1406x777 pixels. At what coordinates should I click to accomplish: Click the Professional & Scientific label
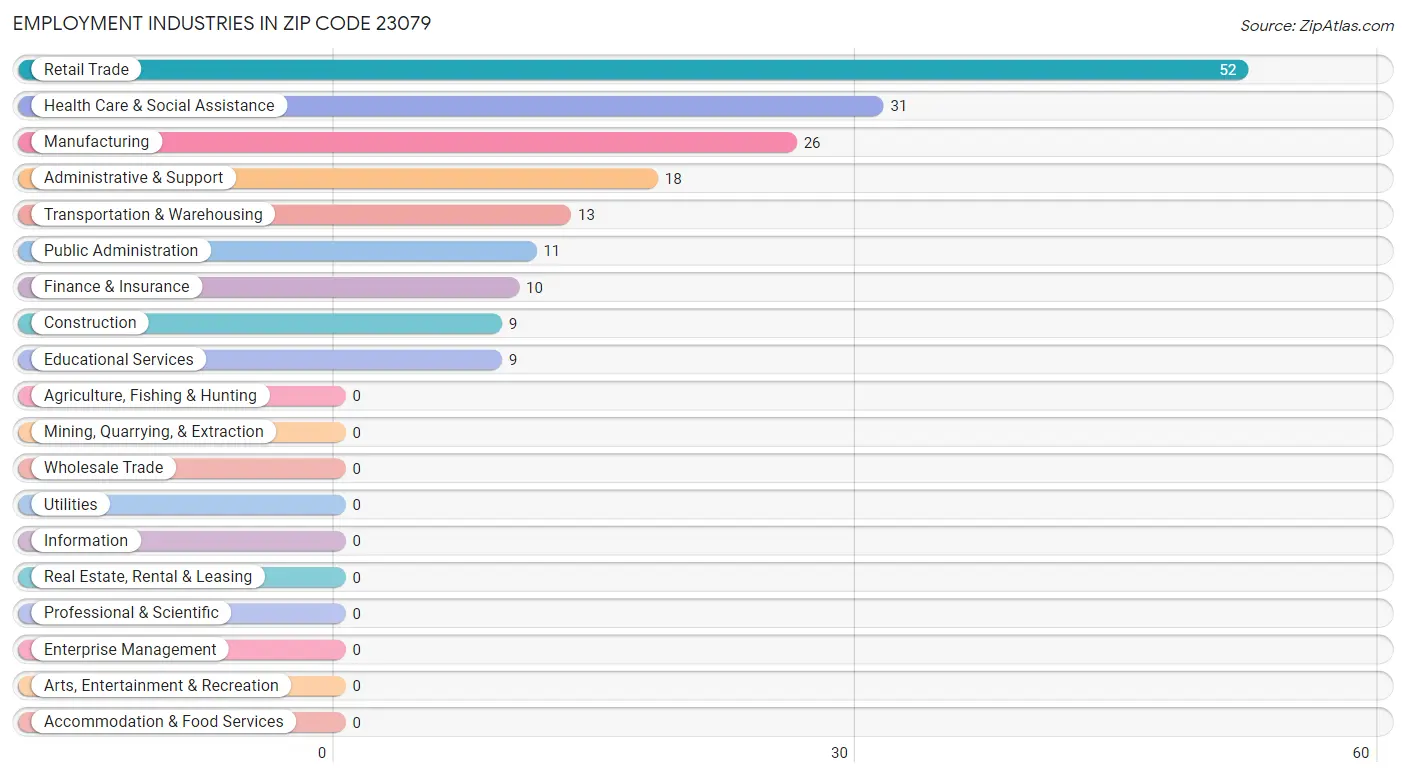131,612
